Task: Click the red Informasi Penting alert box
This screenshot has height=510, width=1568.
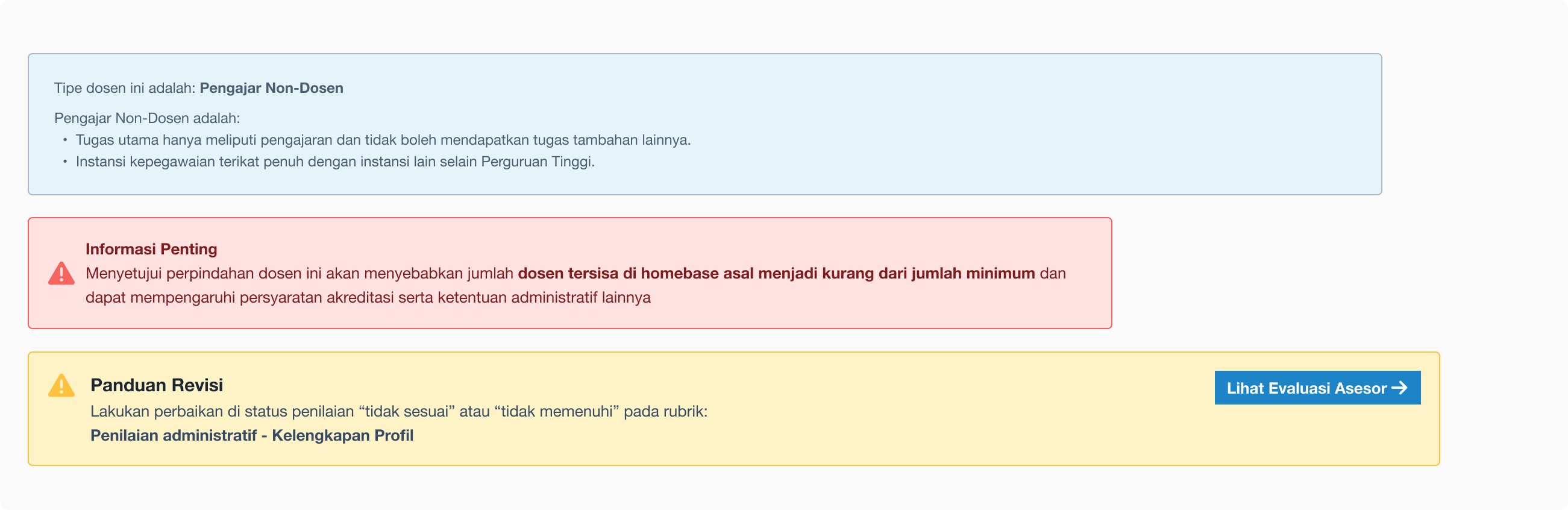Action: pyautogui.click(x=569, y=273)
